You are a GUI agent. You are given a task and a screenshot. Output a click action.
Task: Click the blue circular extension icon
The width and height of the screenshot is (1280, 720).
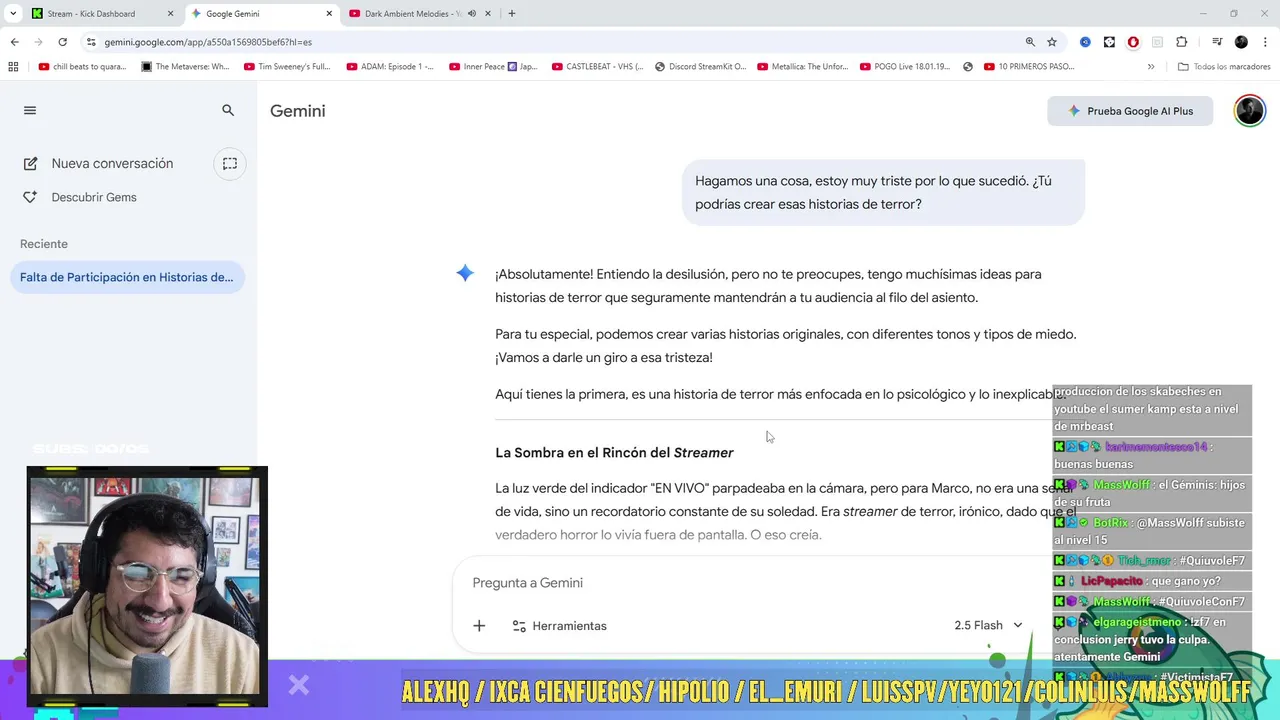tap(1085, 42)
